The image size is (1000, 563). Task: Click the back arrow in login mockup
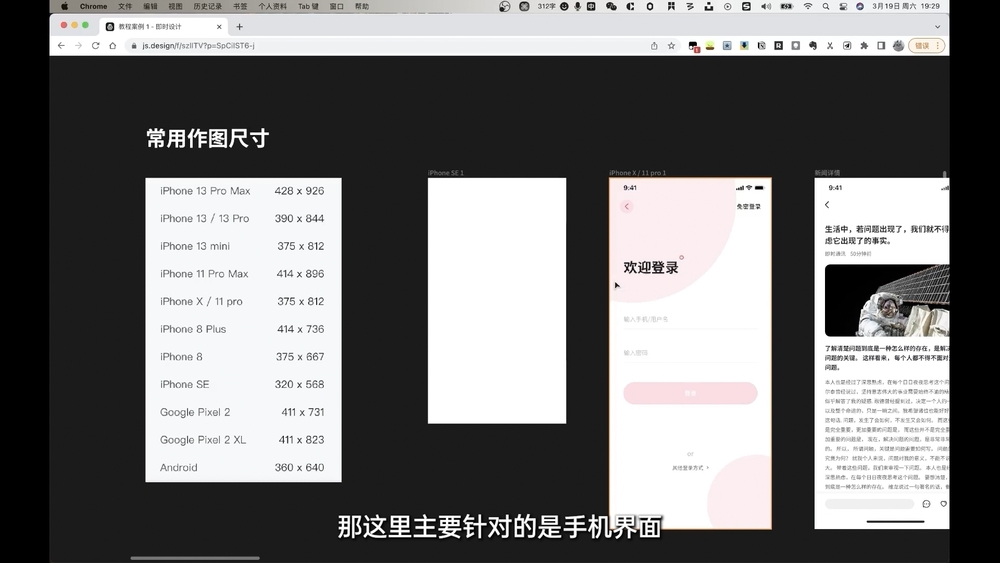[x=626, y=206]
